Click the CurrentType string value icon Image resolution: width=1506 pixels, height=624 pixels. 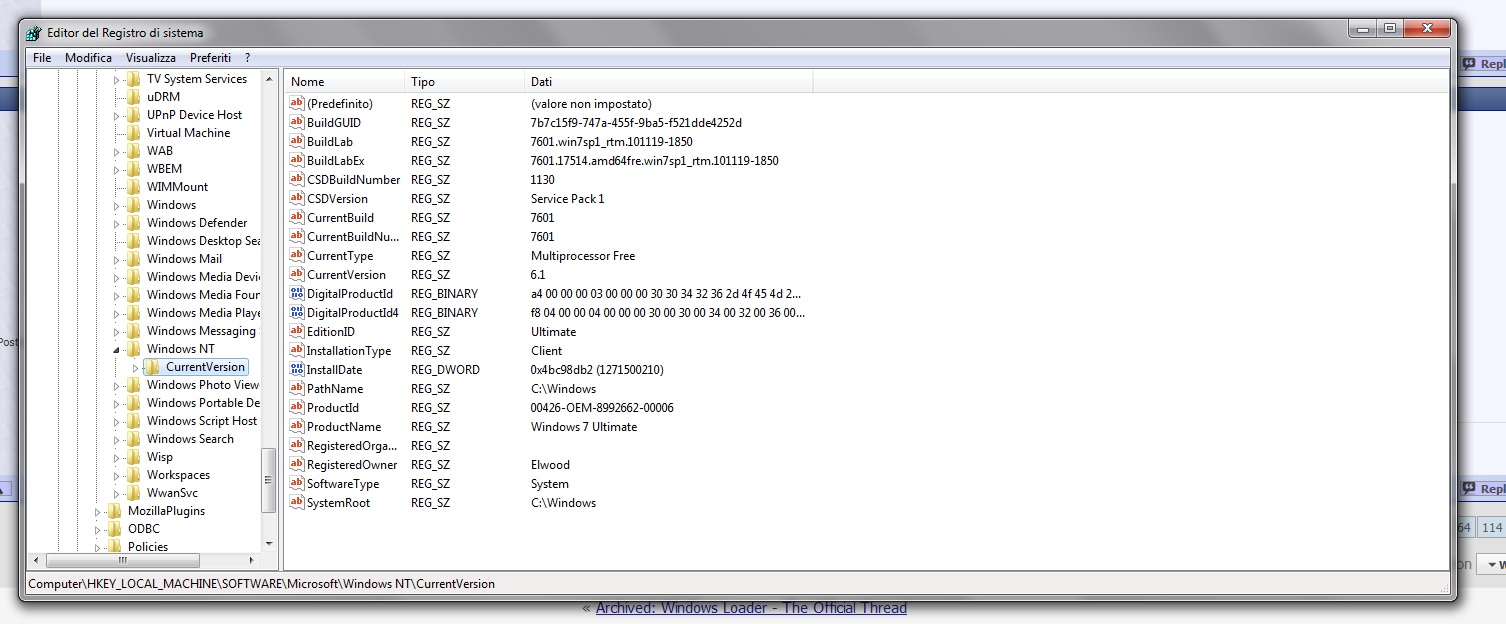[296, 255]
